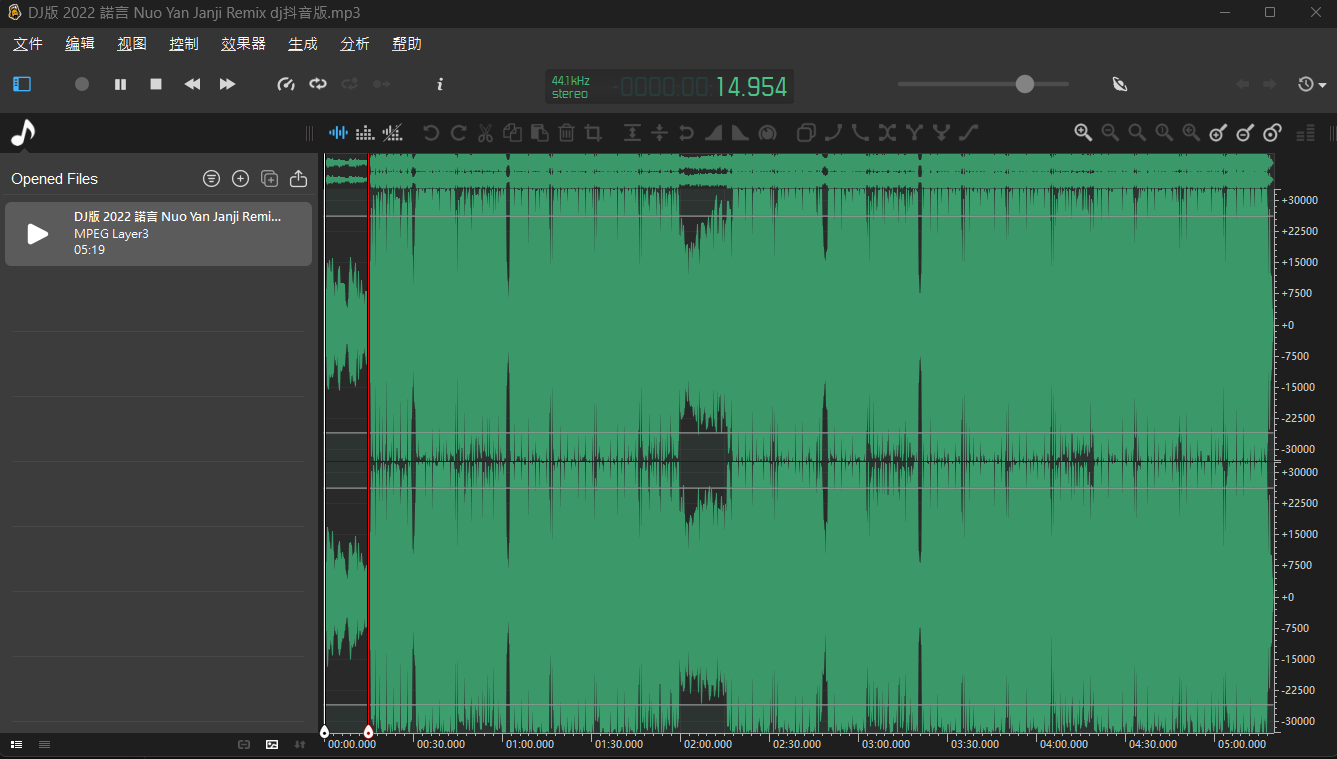Viewport: 1337px width, 759px height.
Task: Open the playback speed gauge control
Action: click(x=286, y=85)
